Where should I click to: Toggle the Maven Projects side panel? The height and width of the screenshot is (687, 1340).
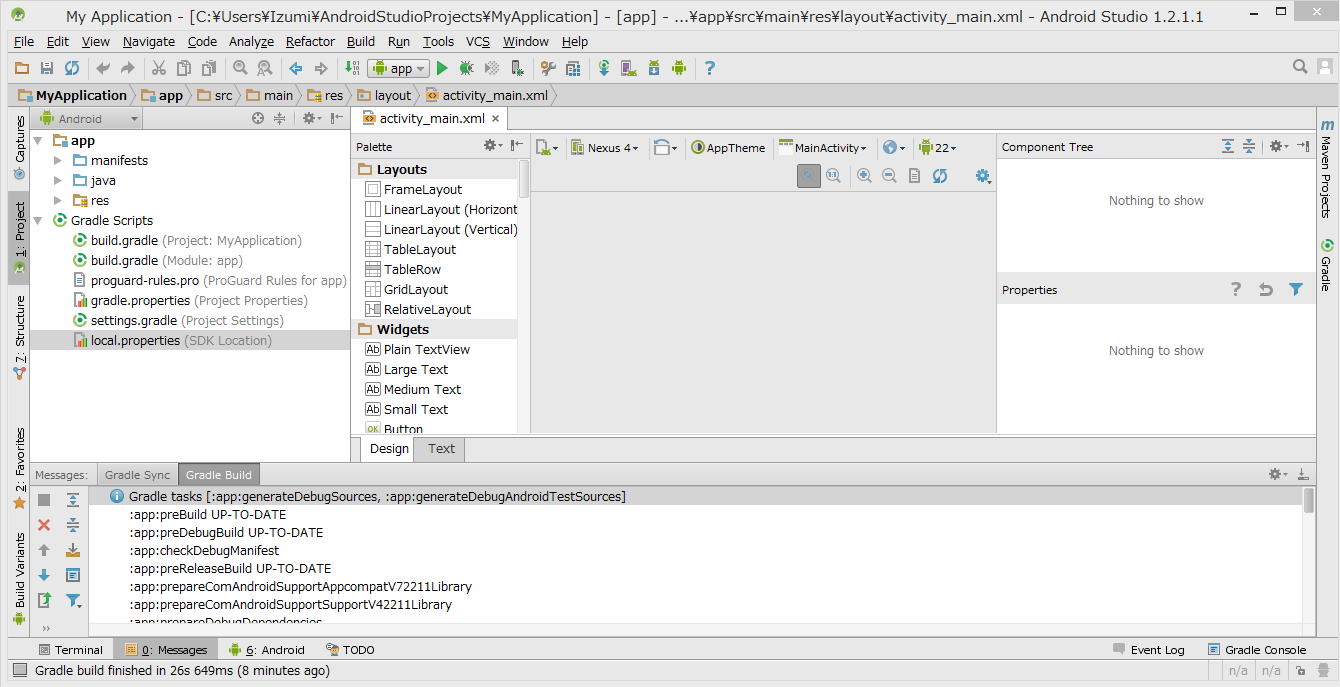[1327, 168]
